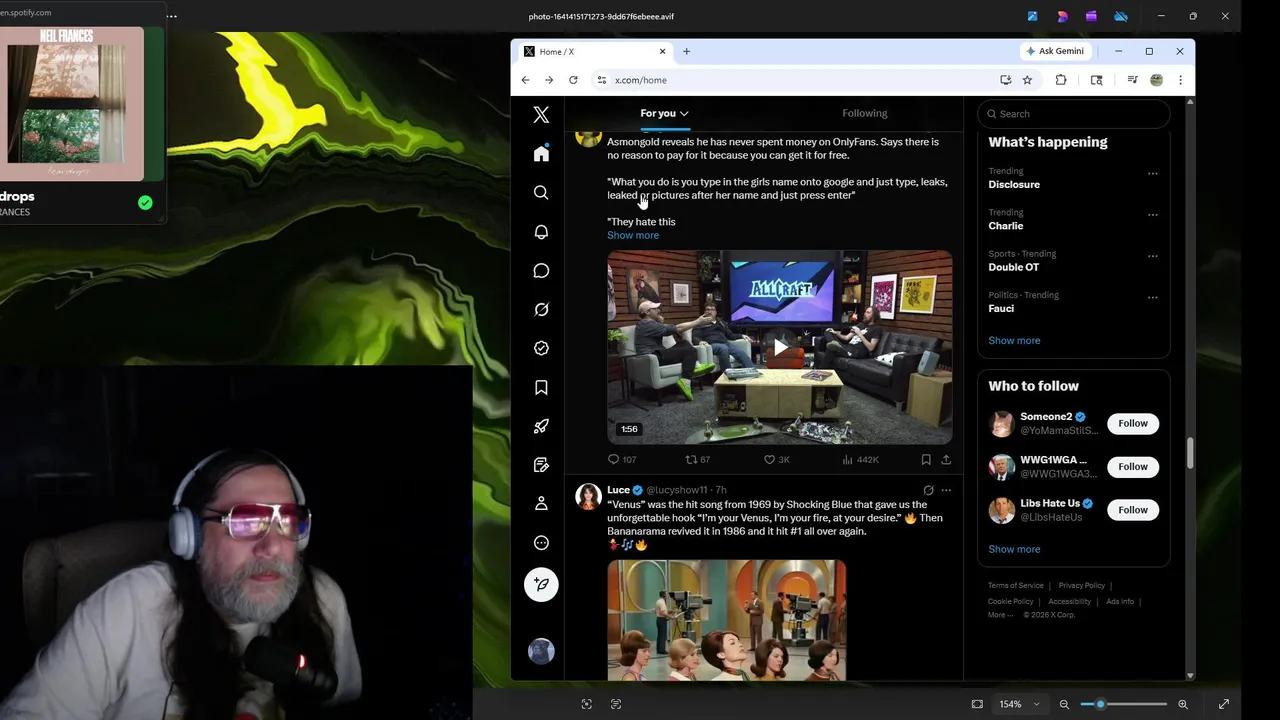Open the X logo home link
Viewport: 1280px width, 720px height.
click(x=541, y=115)
